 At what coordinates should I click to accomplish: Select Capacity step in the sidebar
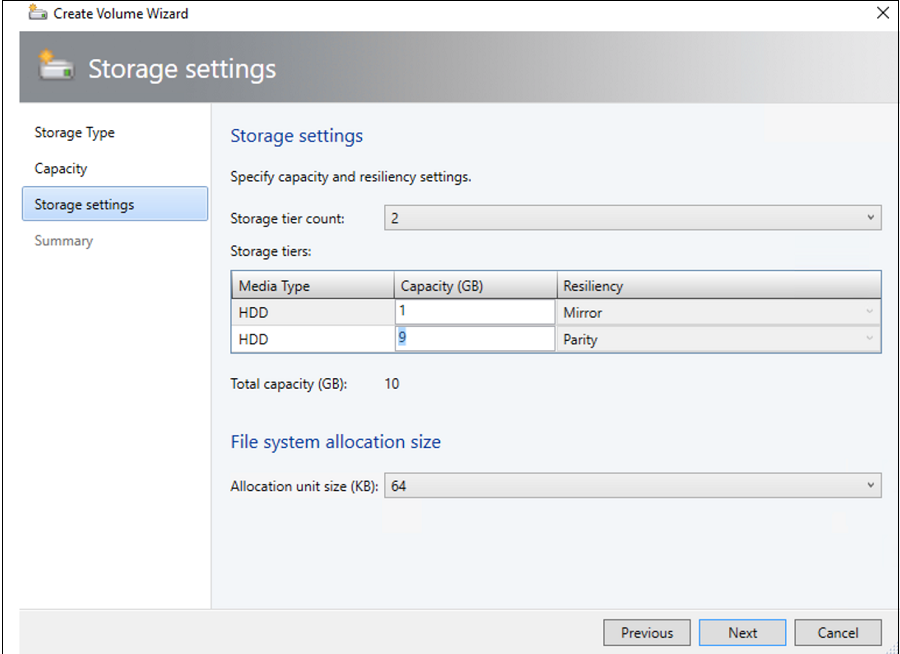pos(60,168)
